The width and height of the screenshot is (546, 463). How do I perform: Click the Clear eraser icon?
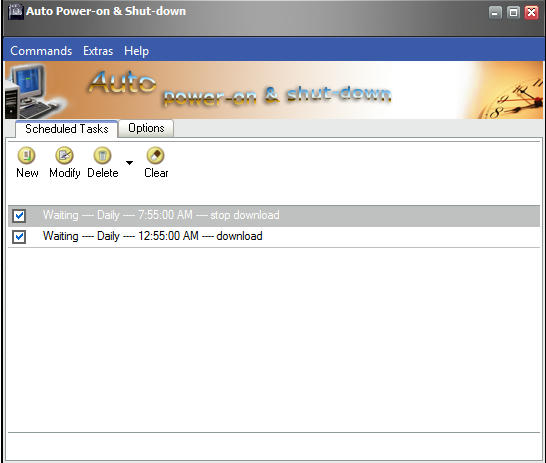156,155
